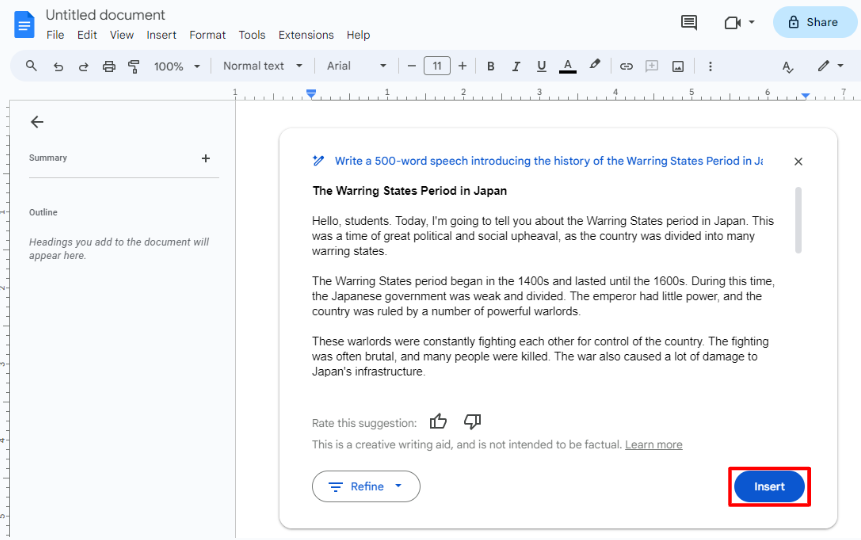Open editing mode pencil dropdown
This screenshot has width=861, height=540.
pos(830,66)
